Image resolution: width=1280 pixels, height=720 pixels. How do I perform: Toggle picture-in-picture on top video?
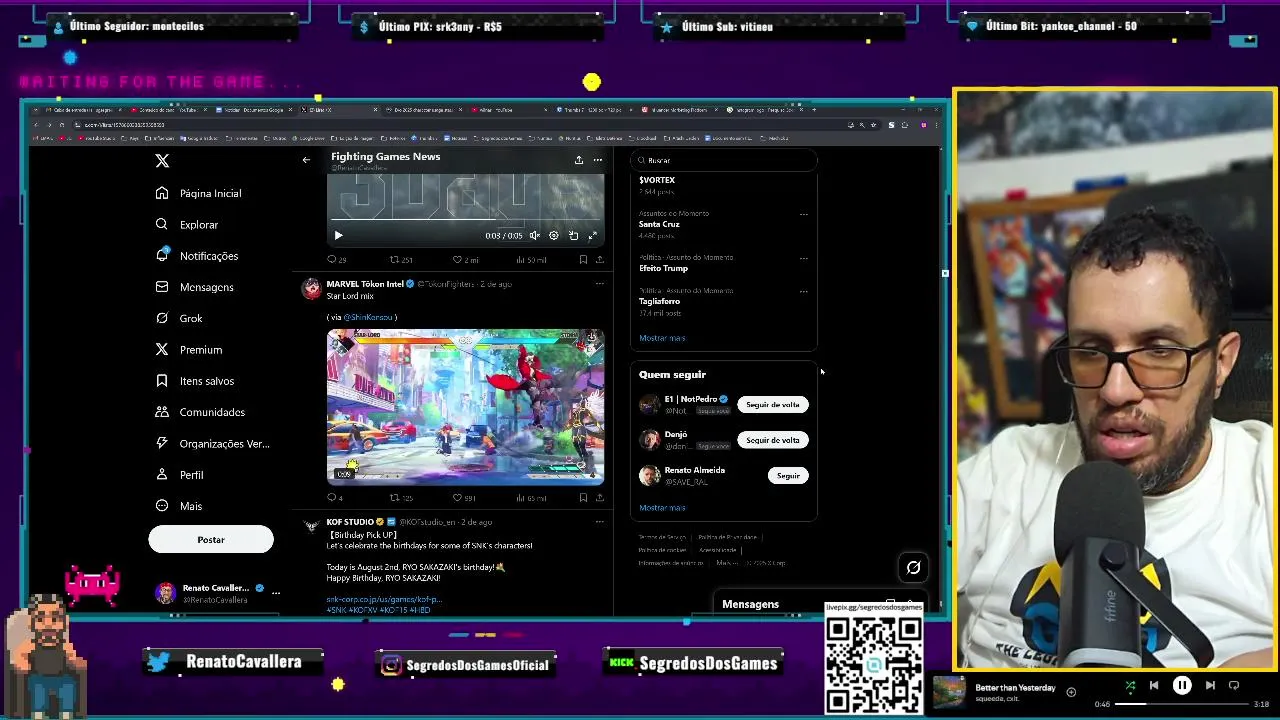573,236
